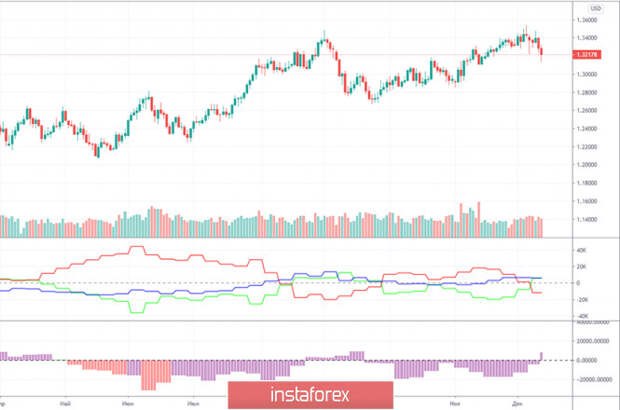Select the red indicator line at its peak

(137, 247)
